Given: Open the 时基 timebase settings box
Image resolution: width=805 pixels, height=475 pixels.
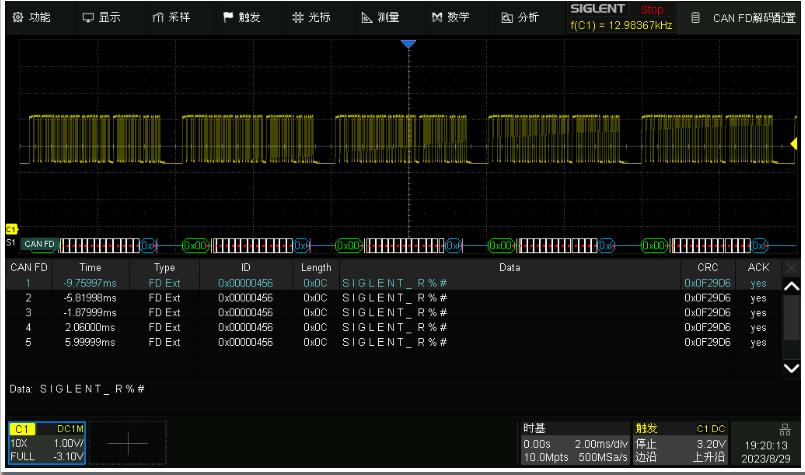Looking at the screenshot, I should [575, 442].
